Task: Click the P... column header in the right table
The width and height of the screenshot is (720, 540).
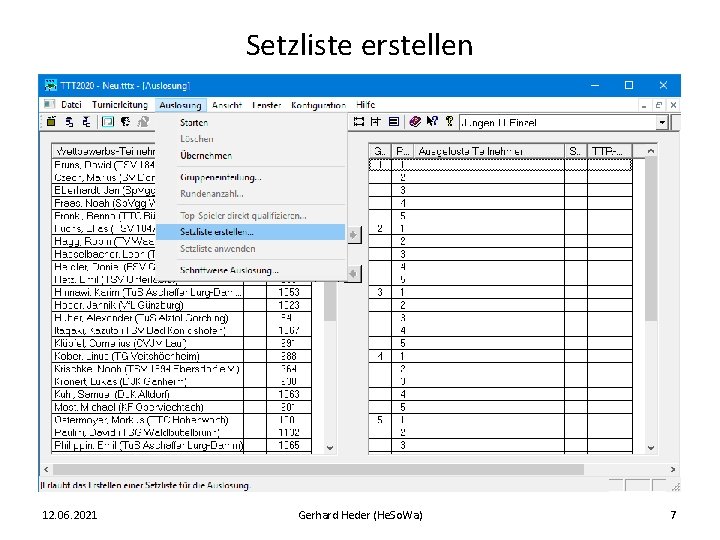Action: pyautogui.click(x=403, y=151)
